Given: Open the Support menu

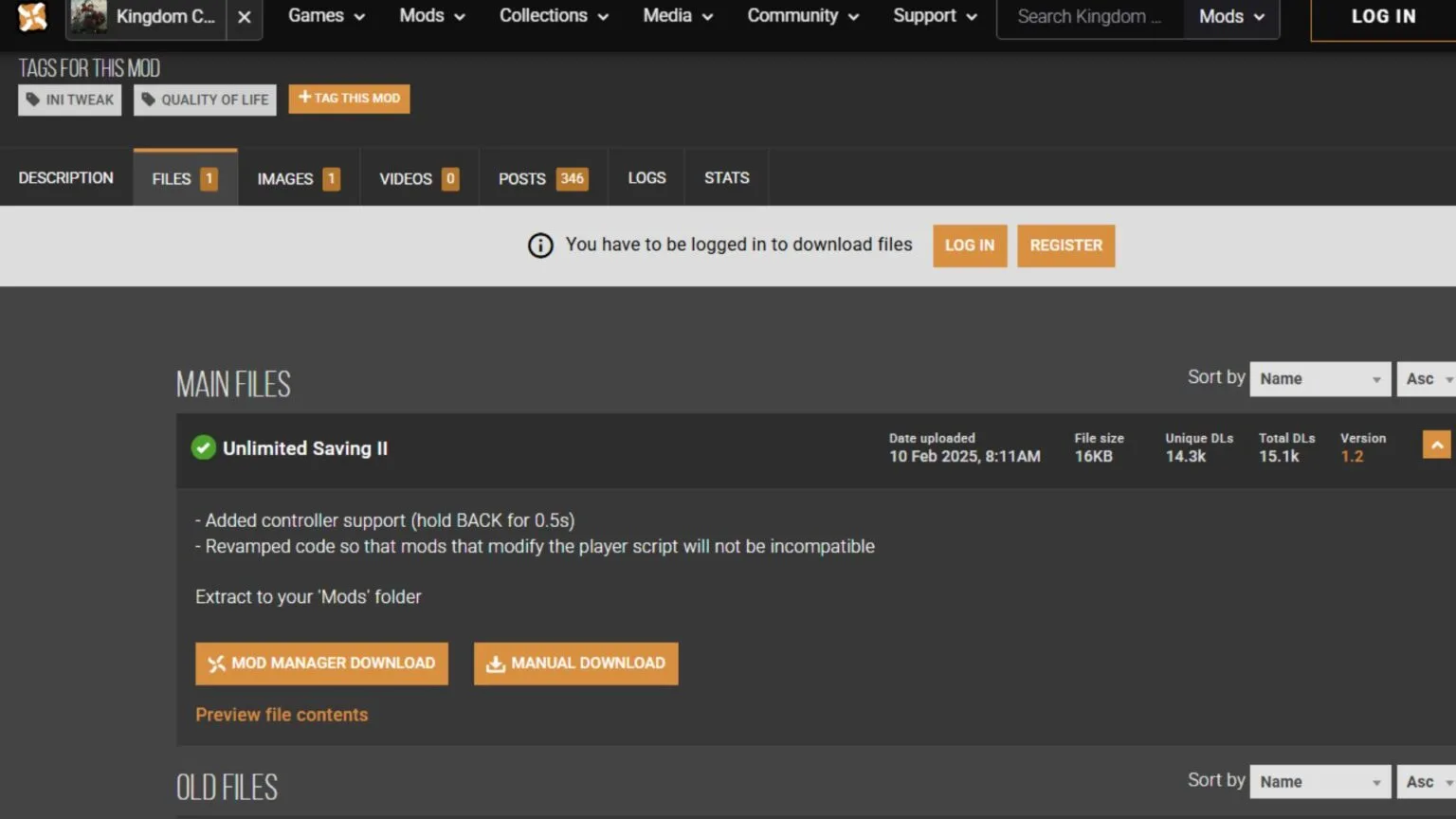Looking at the screenshot, I should pyautogui.click(x=935, y=16).
